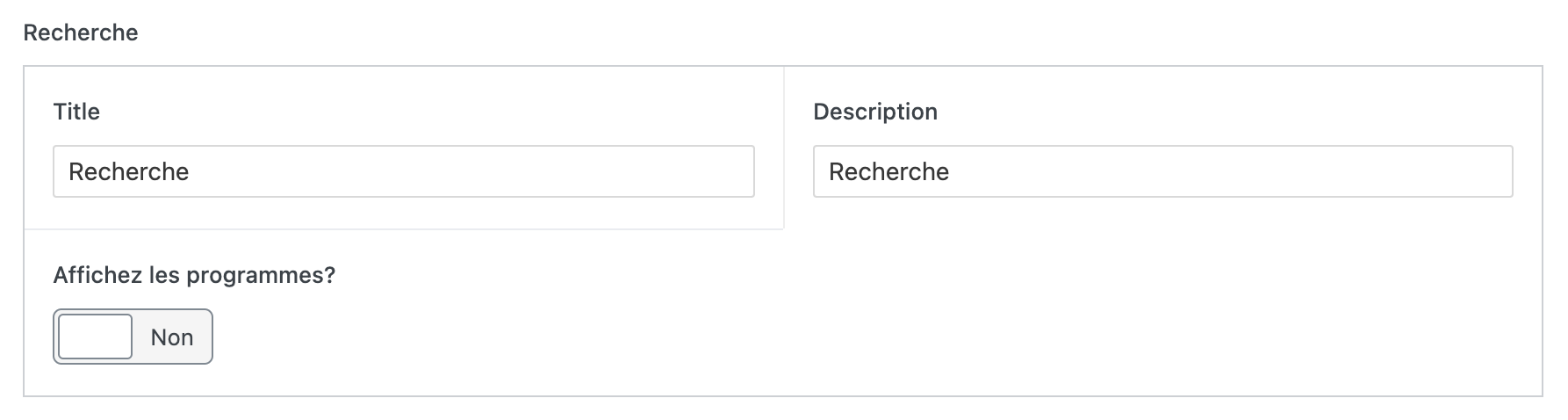Click the white handle of the toggle
Screen dimensions: 1568x420
(96, 337)
